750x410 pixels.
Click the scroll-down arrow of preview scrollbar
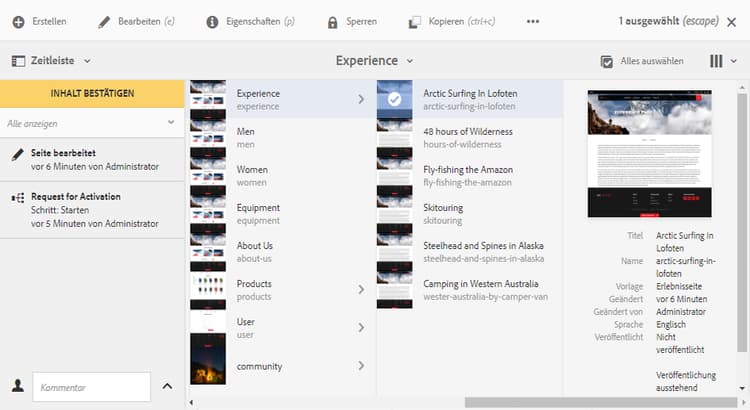(x=742, y=388)
